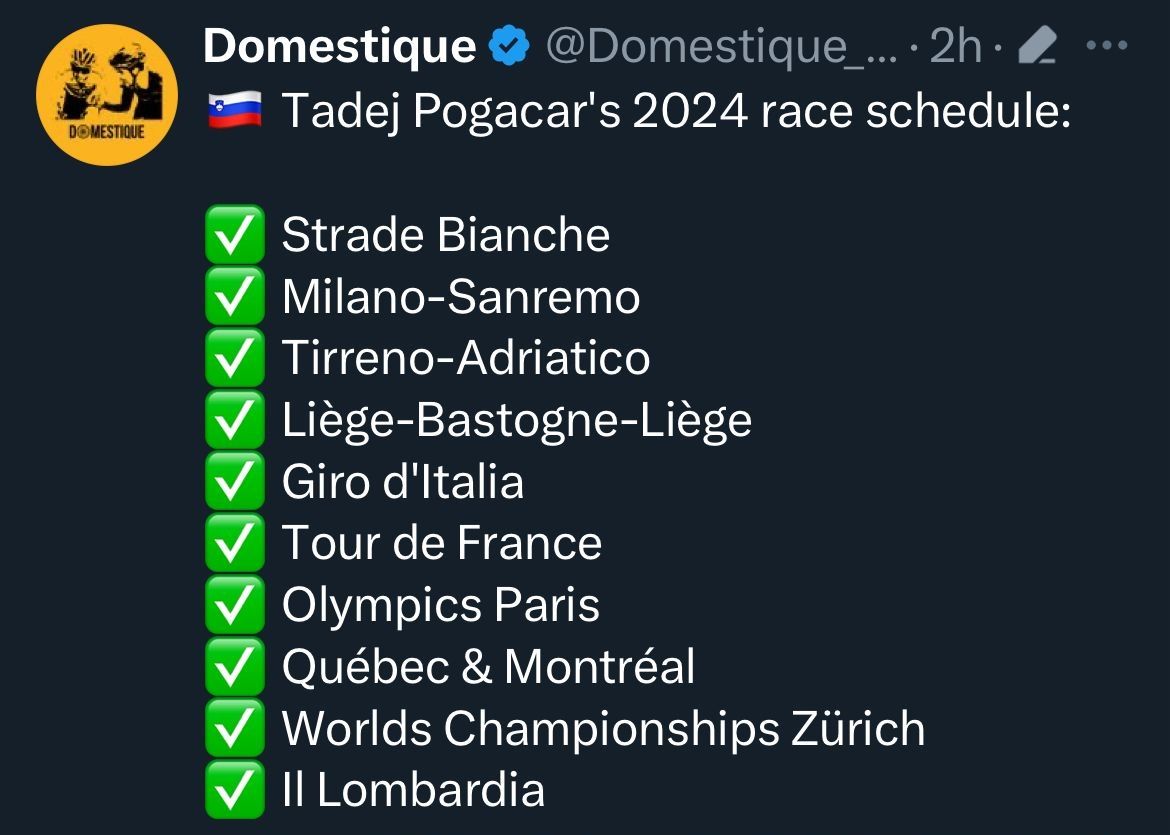Click the checkmark beside Strade Bianche
Image resolution: width=1170 pixels, height=835 pixels.
235,236
